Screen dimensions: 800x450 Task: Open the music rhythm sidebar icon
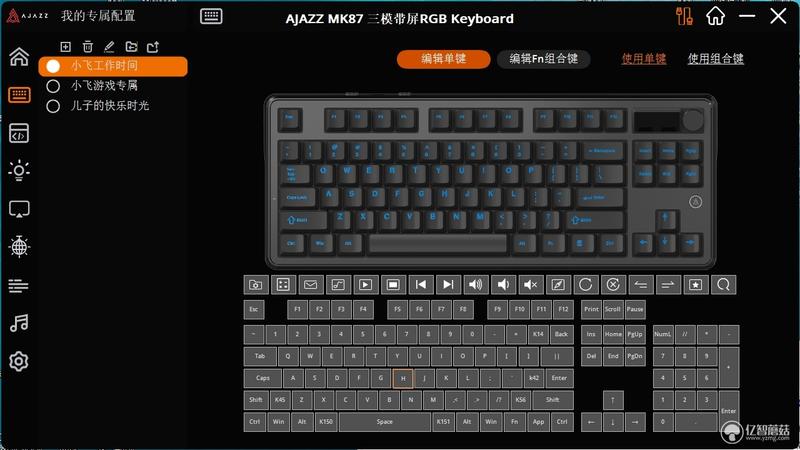[x=19, y=323]
